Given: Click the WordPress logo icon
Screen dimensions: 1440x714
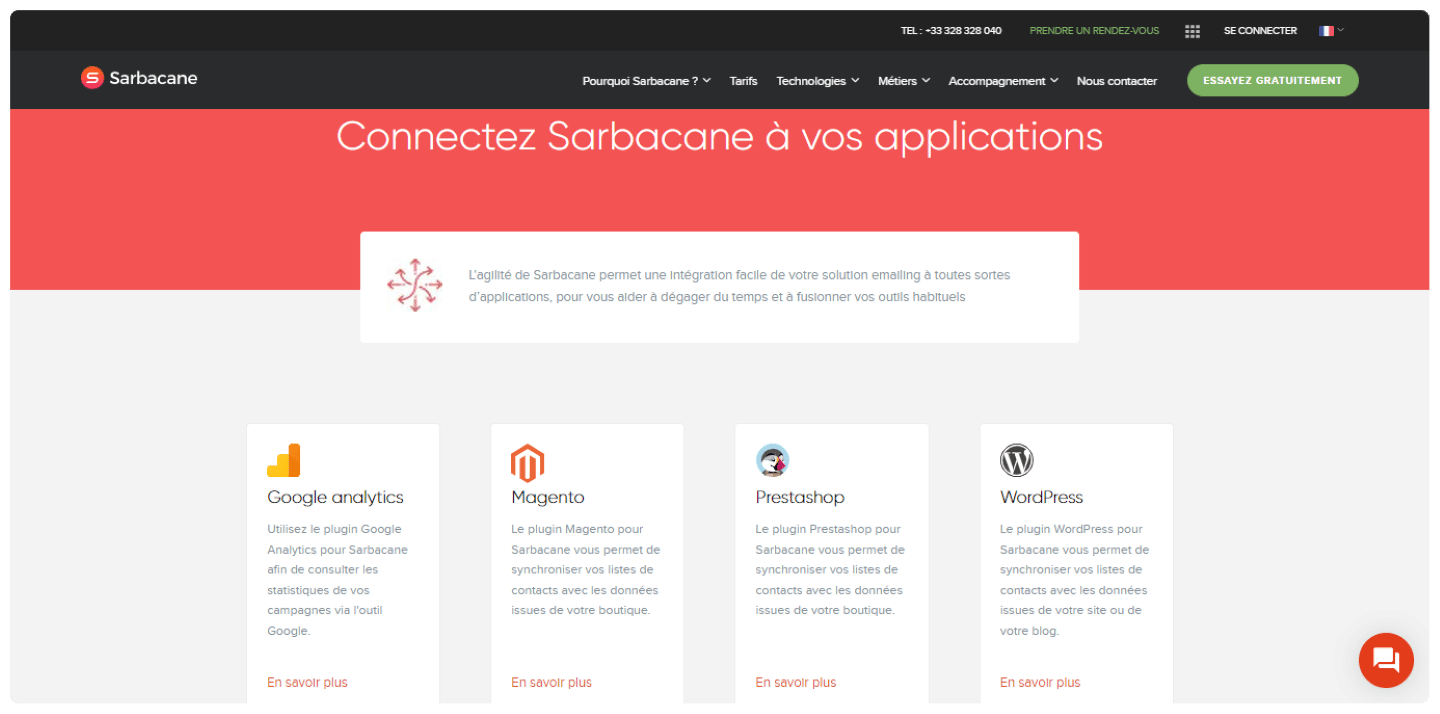Looking at the screenshot, I should pyautogui.click(x=1016, y=460).
